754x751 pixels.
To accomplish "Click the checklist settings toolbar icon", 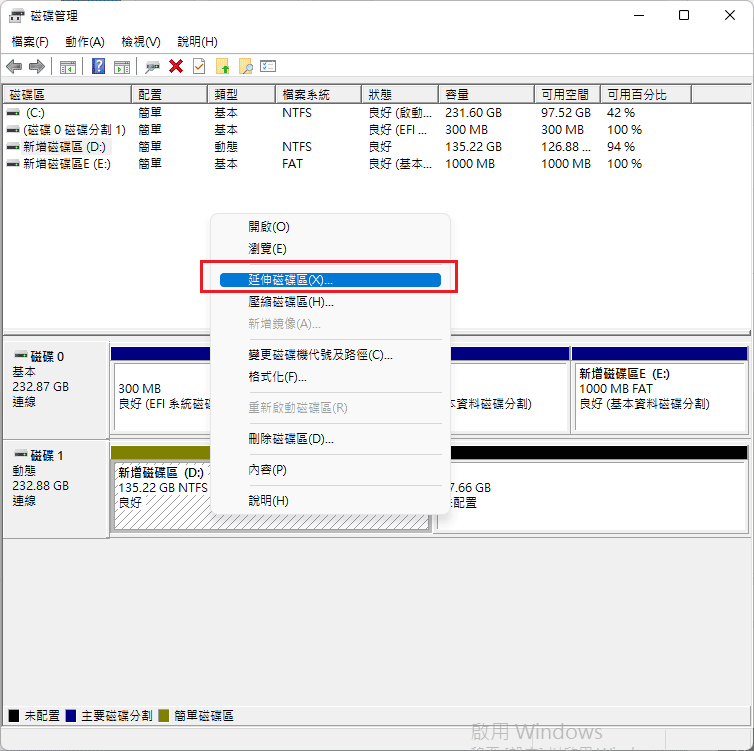I will [268, 66].
